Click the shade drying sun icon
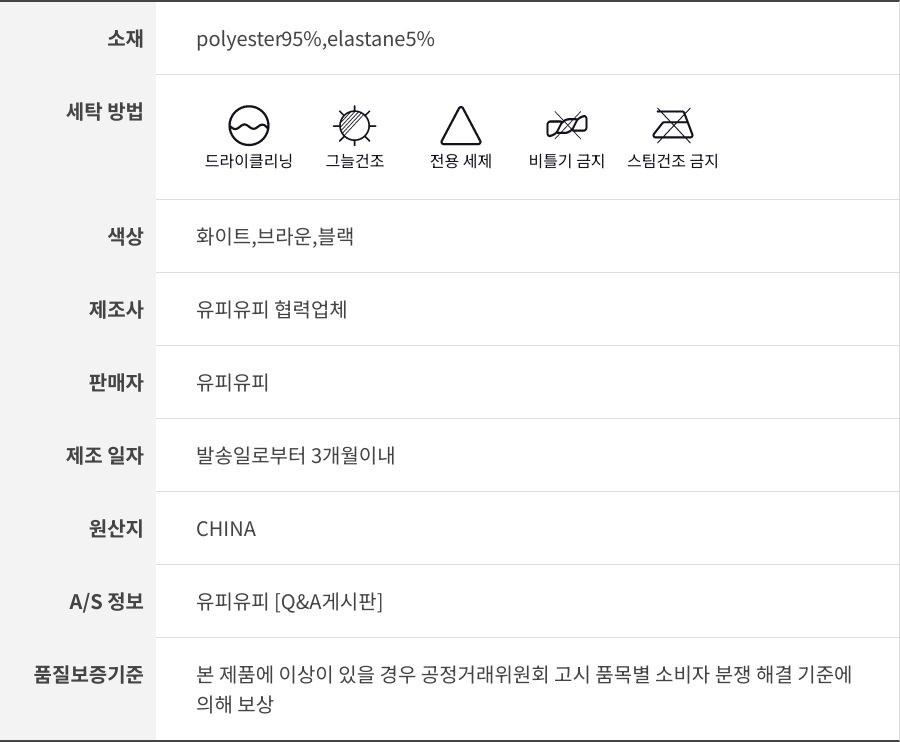This screenshot has width=900, height=742. 353,125
